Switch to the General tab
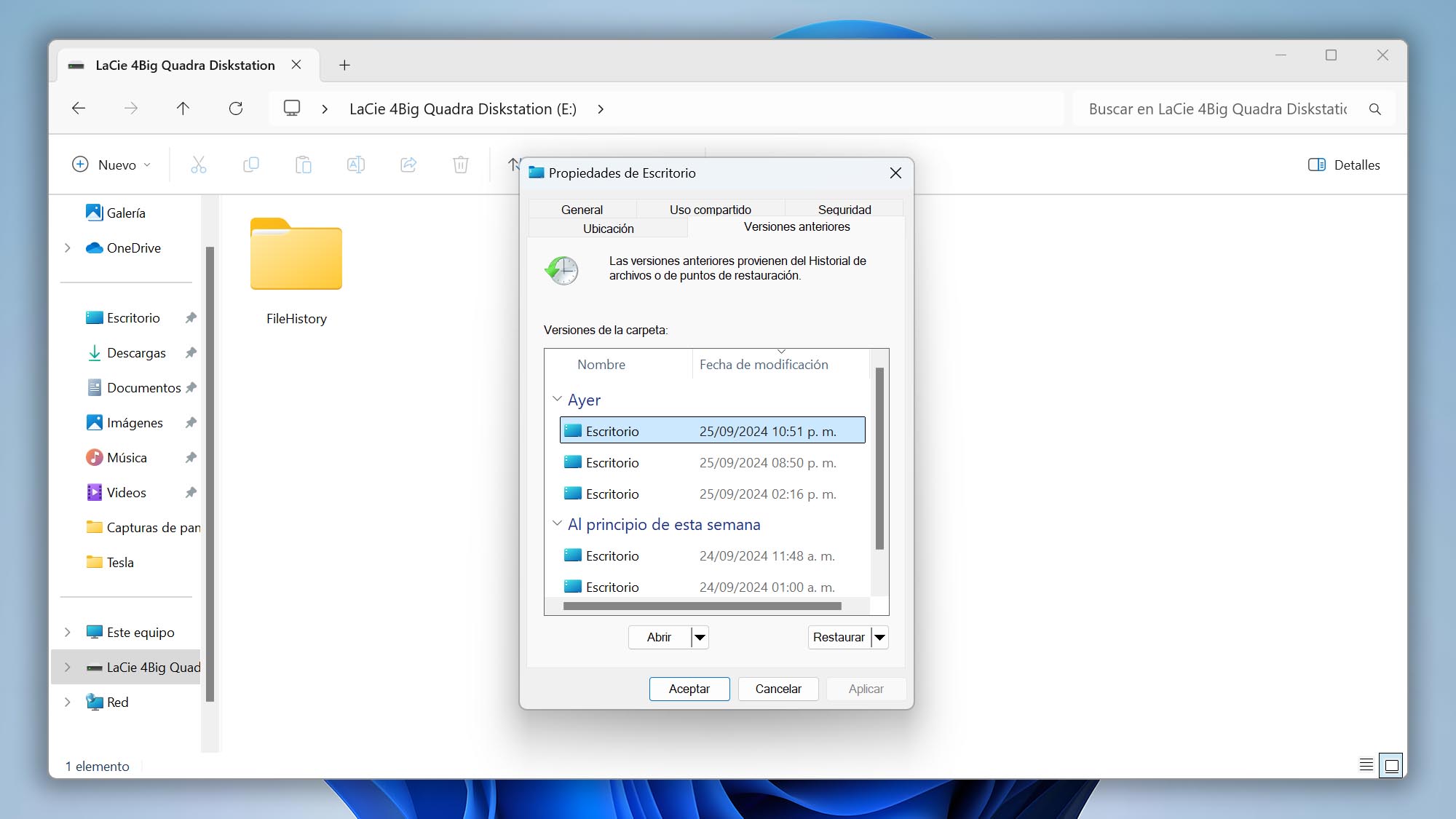 tap(582, 210)
